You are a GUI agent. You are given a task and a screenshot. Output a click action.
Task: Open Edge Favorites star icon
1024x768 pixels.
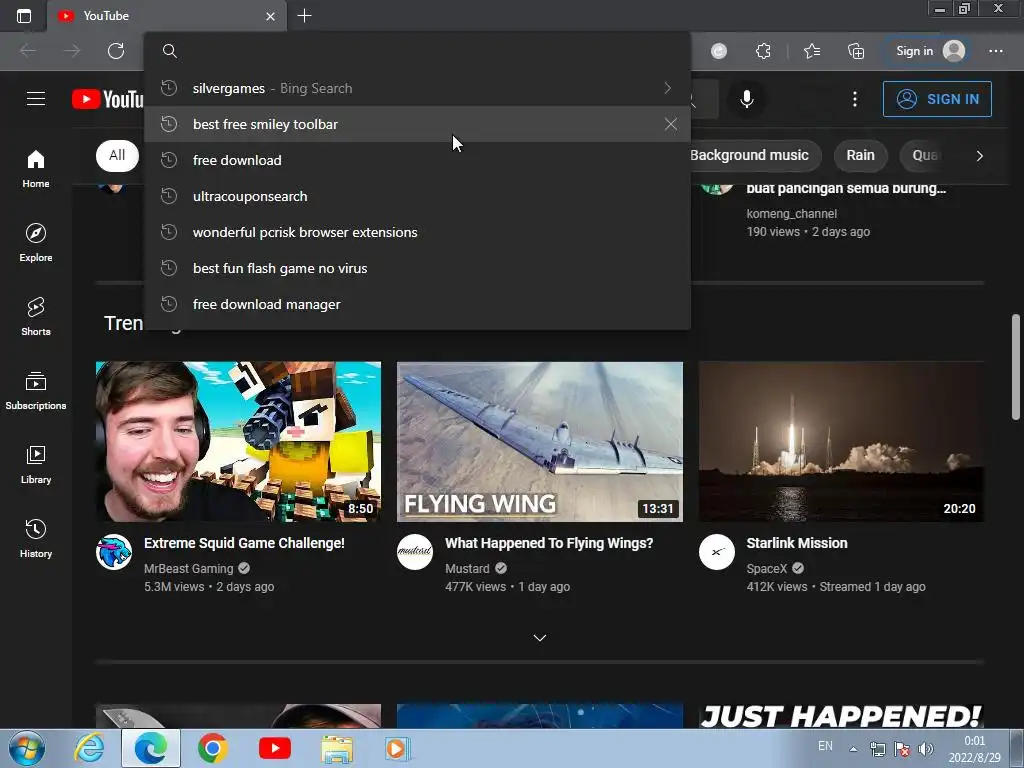point(812,51)
